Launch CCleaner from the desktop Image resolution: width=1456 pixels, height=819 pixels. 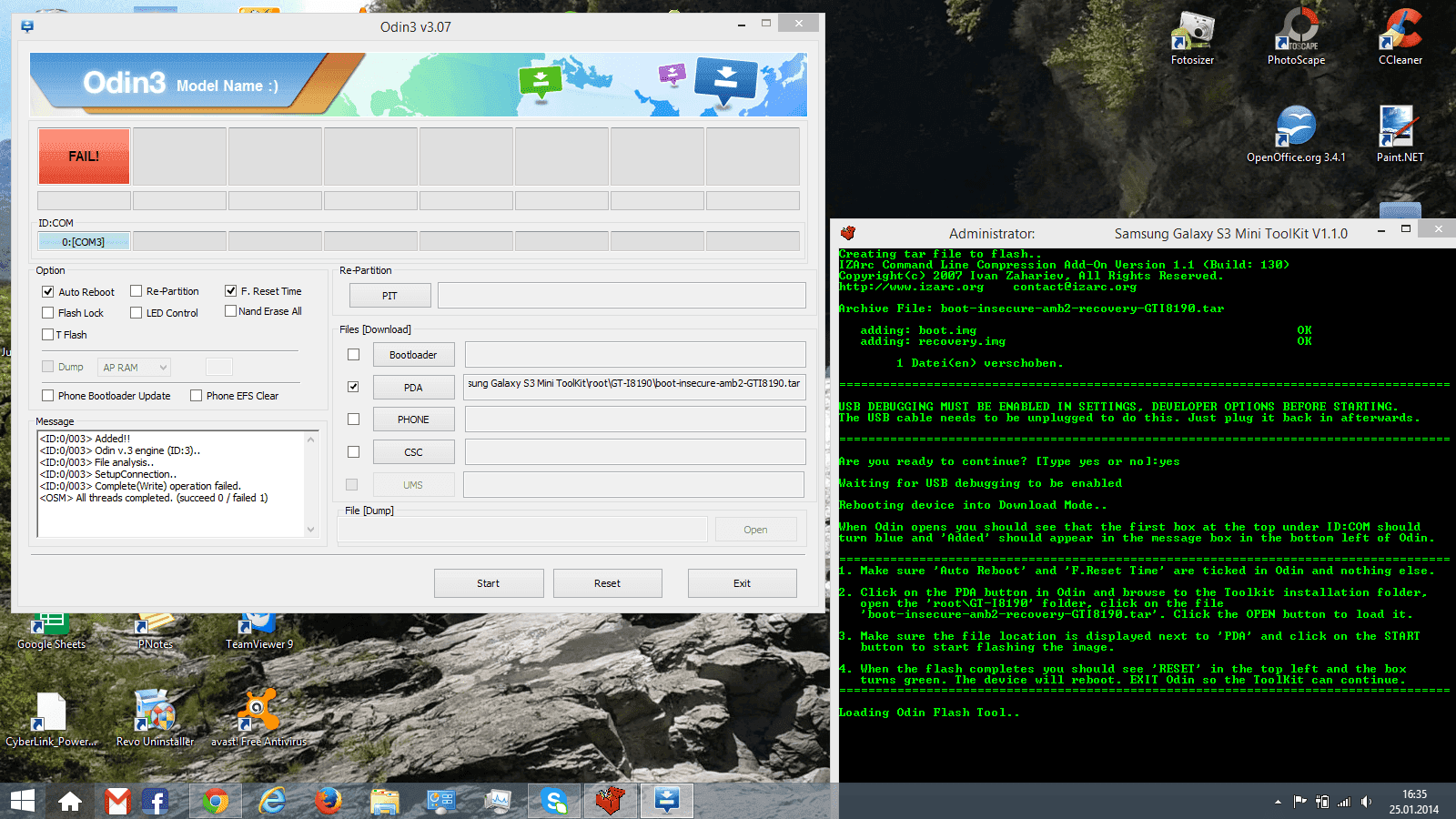(1400, 38)
